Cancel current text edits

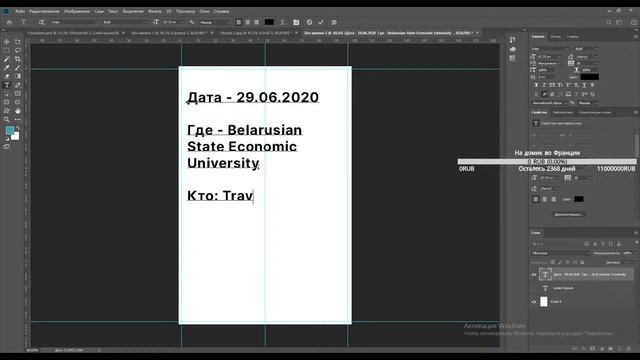tap(309, 22)
